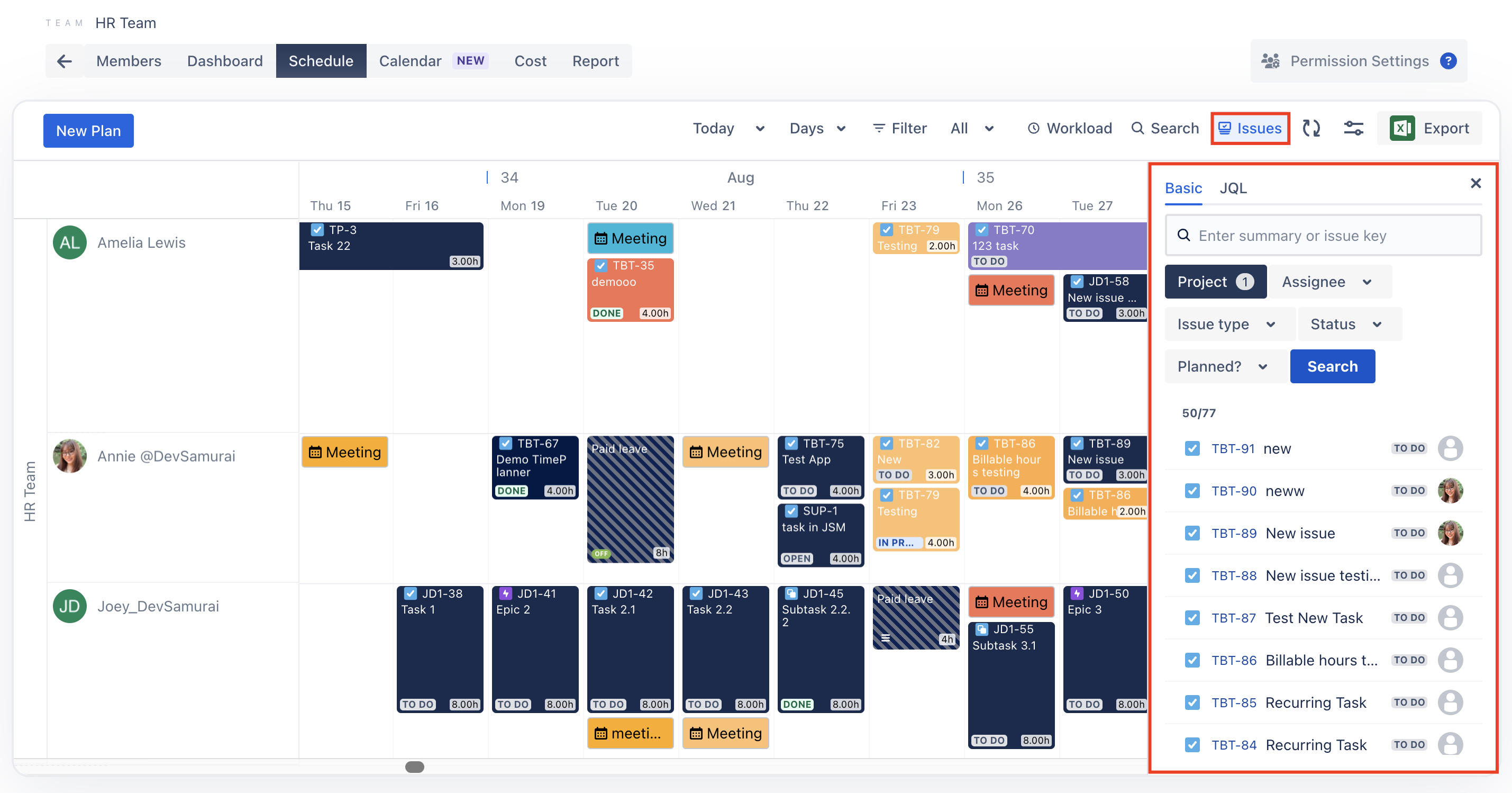Expand the Days view dropdown

pos(817,128)
